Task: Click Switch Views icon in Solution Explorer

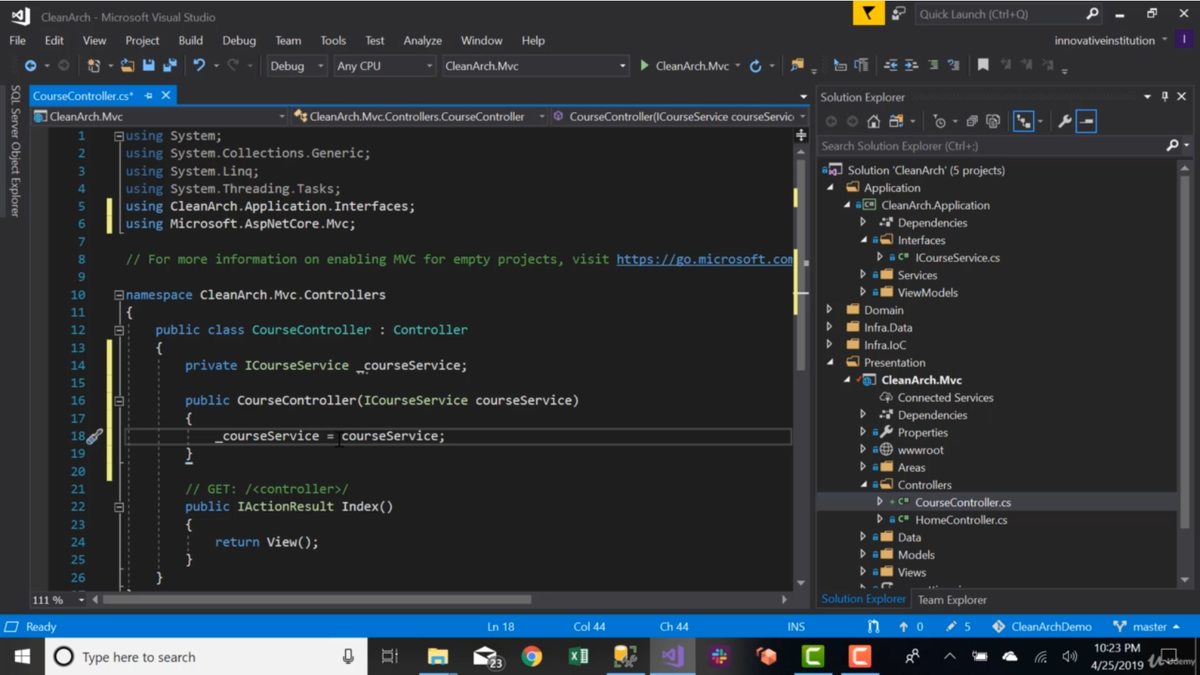Action: [x=896, y=121]
